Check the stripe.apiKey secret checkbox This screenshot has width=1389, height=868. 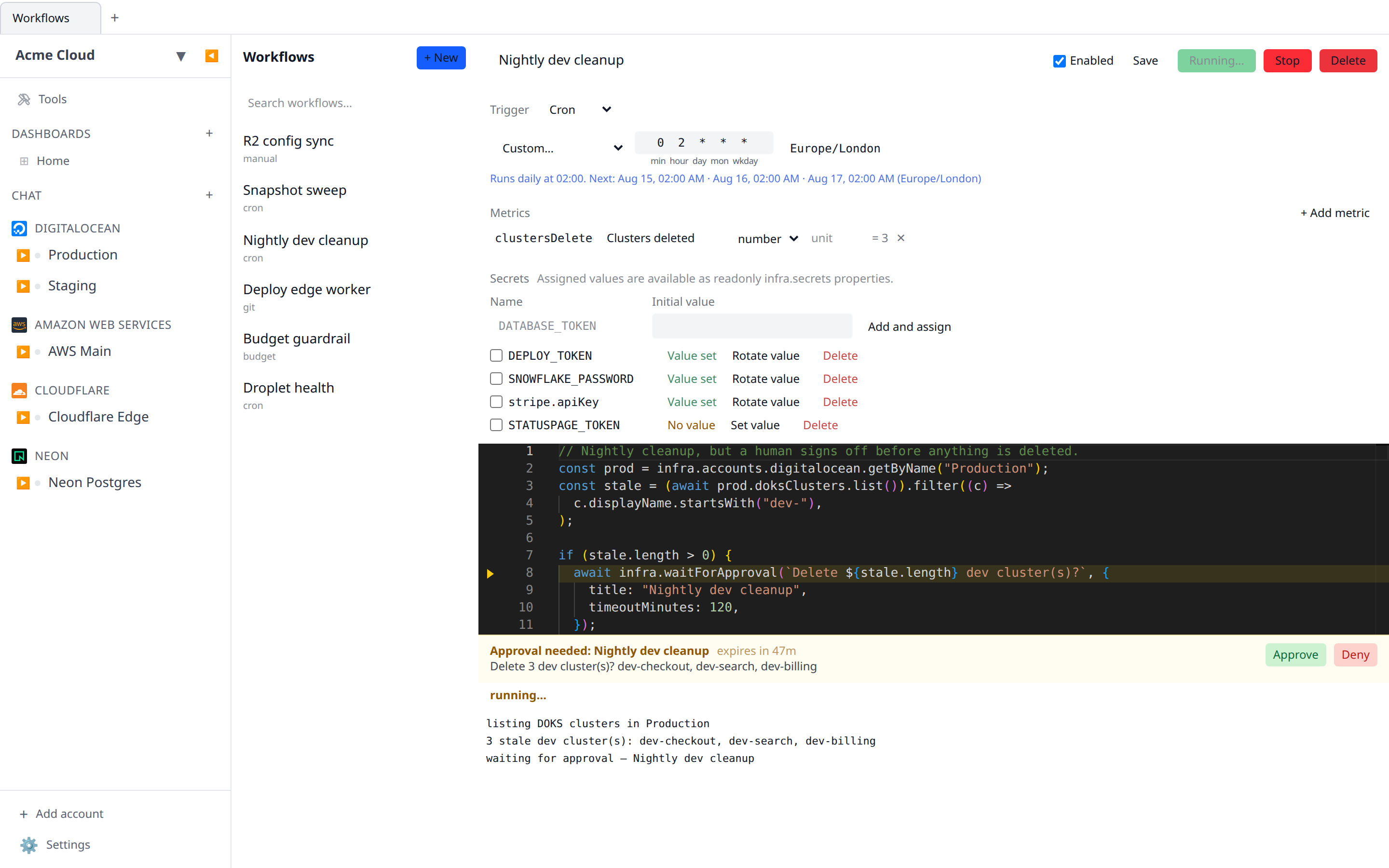pyautogui.click(x=496, y=402)
